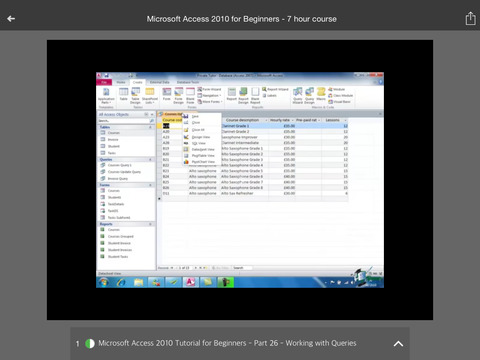Click the Report Wizard button
The height and width of the screenshot is (360, 480).
point(275,89)
